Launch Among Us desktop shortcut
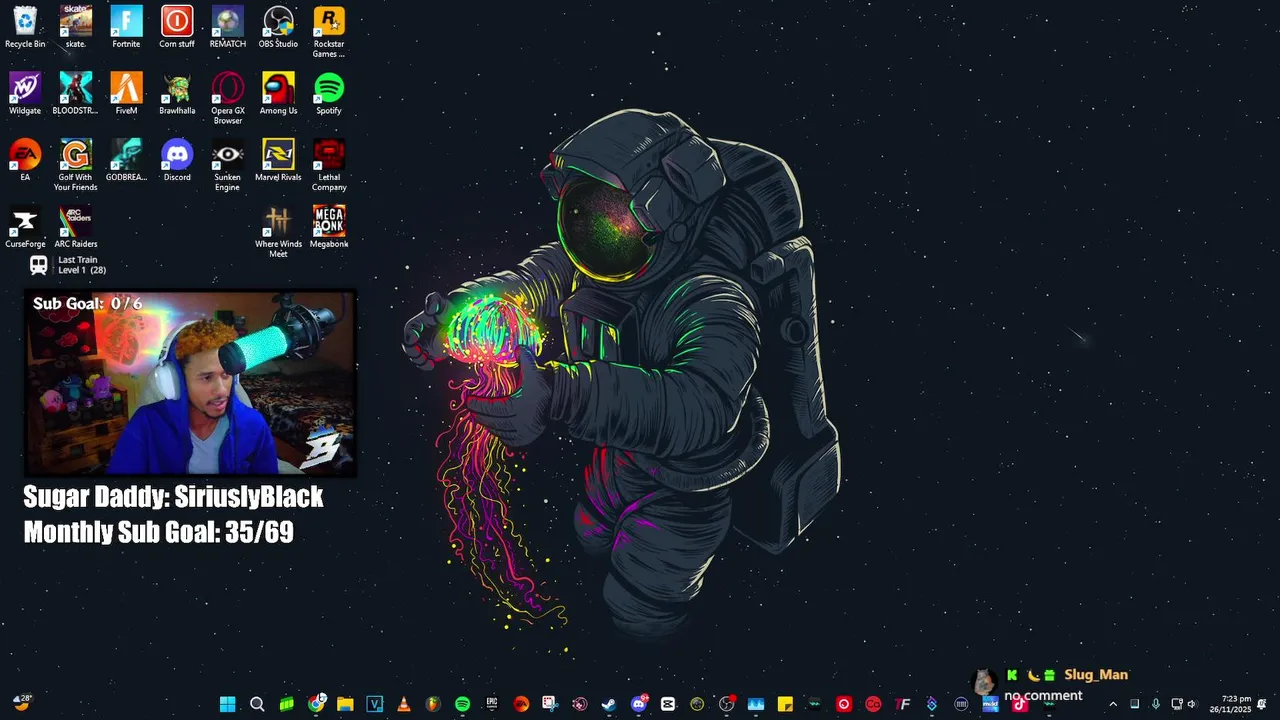This screenshot has width=1280, height=720. click(x=278, y=94)
